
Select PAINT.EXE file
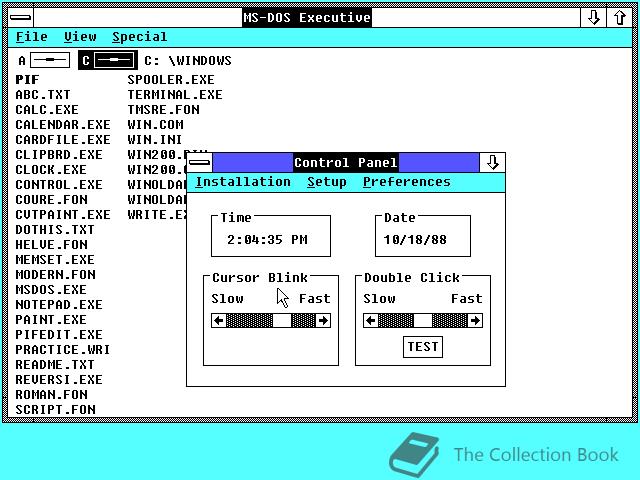(51, 320)
